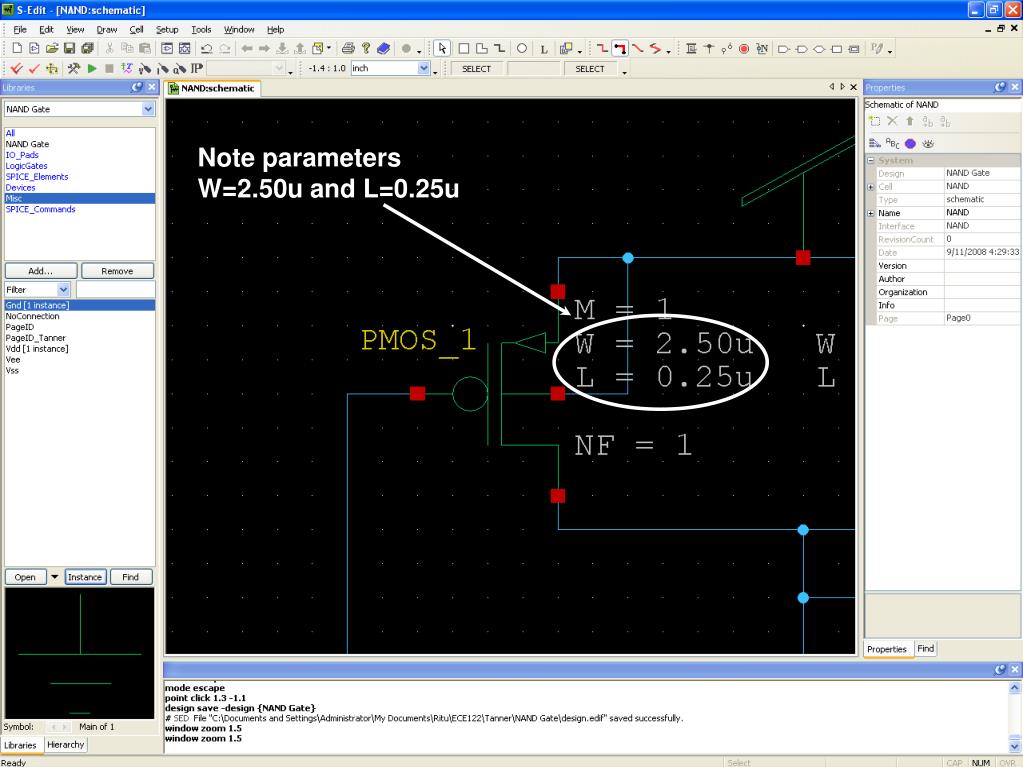Click the new property icon in Properties panel

875,121
